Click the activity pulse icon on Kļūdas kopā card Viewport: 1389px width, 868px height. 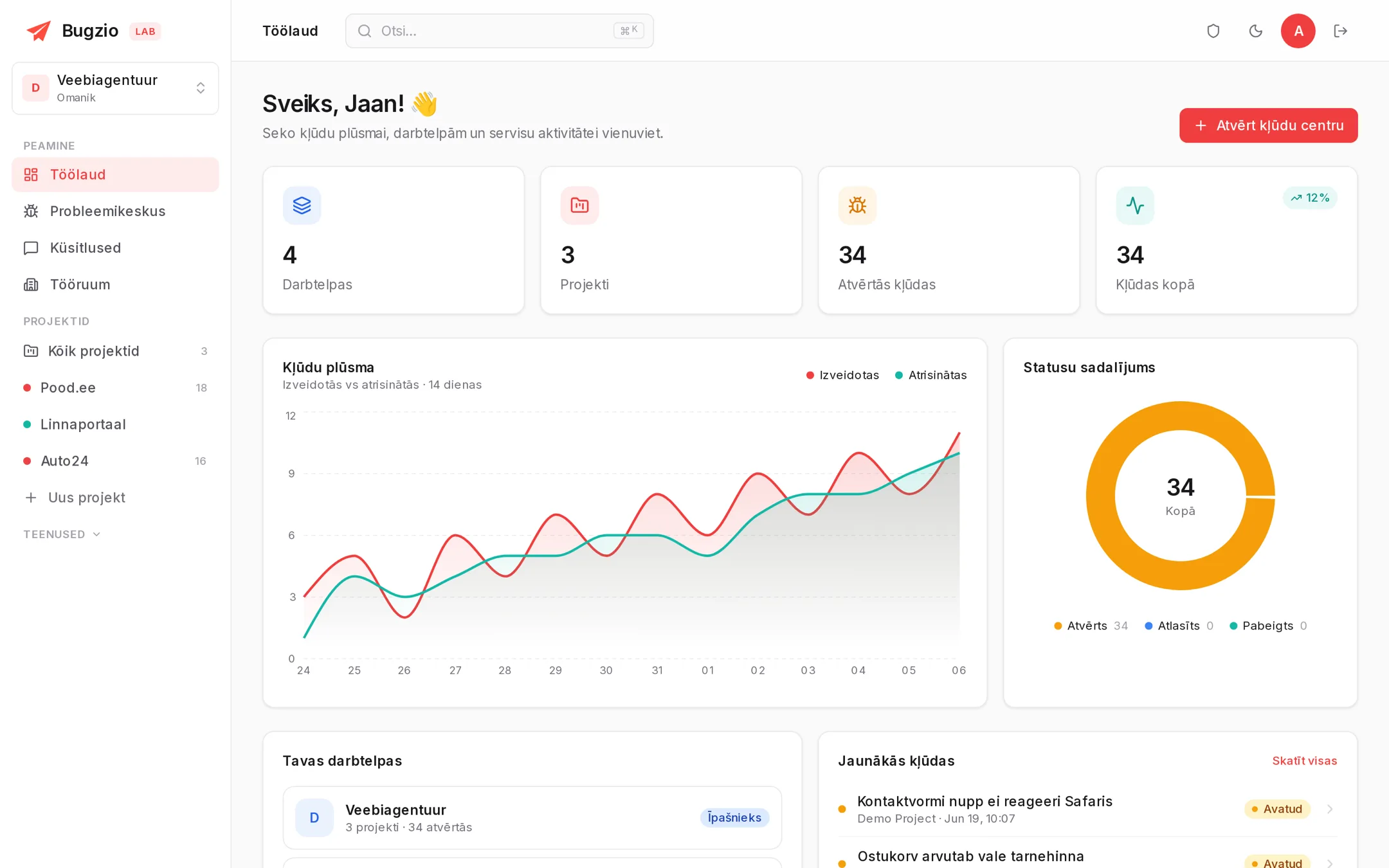click(1135, 205)
